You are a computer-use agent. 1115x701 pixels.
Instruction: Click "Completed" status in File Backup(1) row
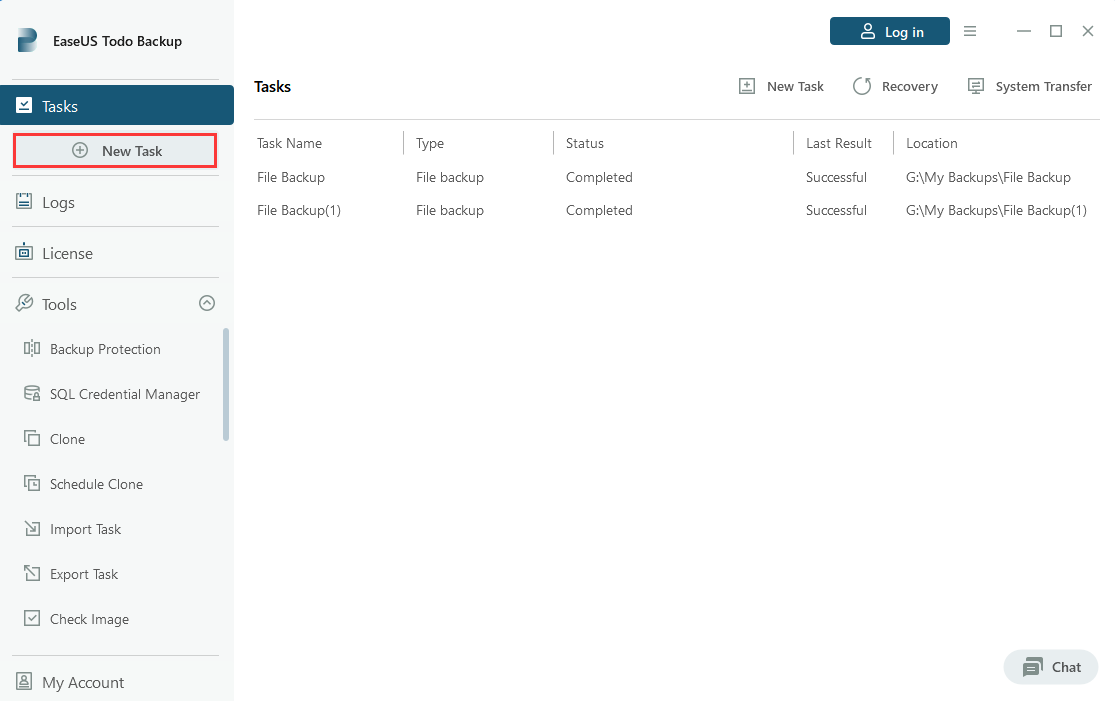(599, 210)
